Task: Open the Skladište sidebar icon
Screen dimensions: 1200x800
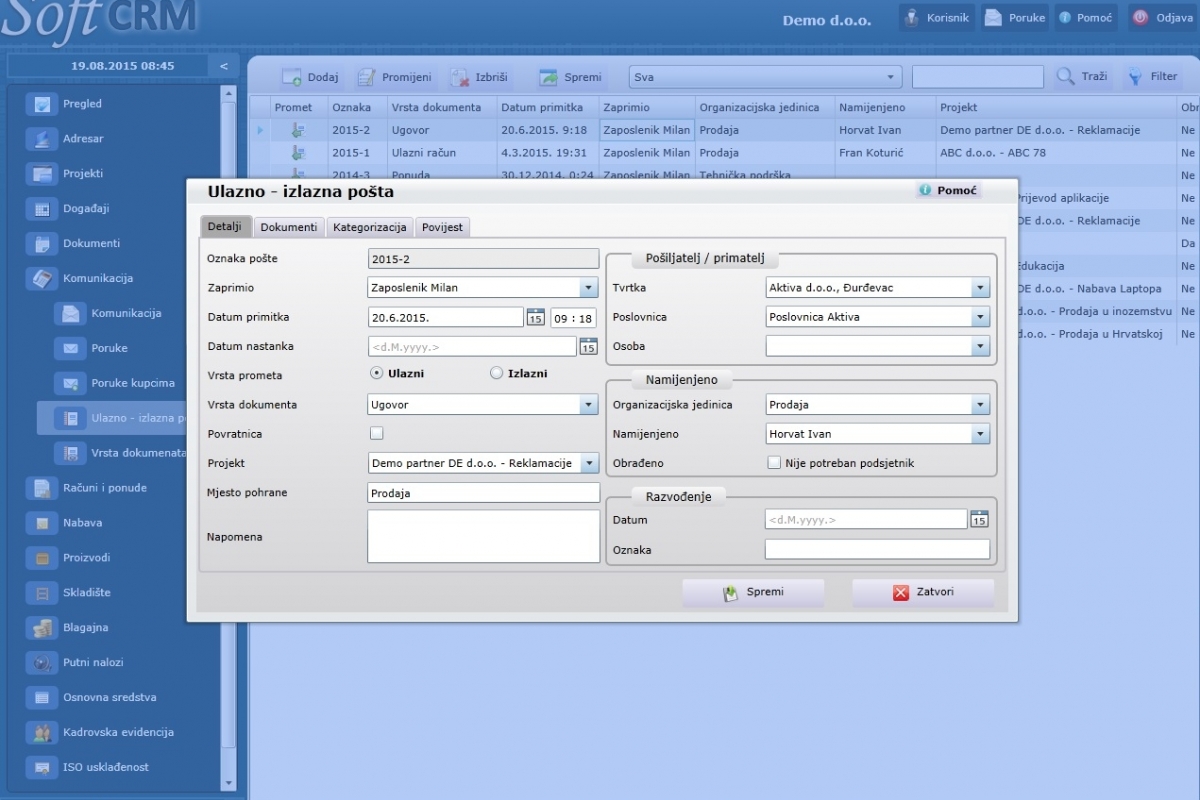Action: (42, 593)
